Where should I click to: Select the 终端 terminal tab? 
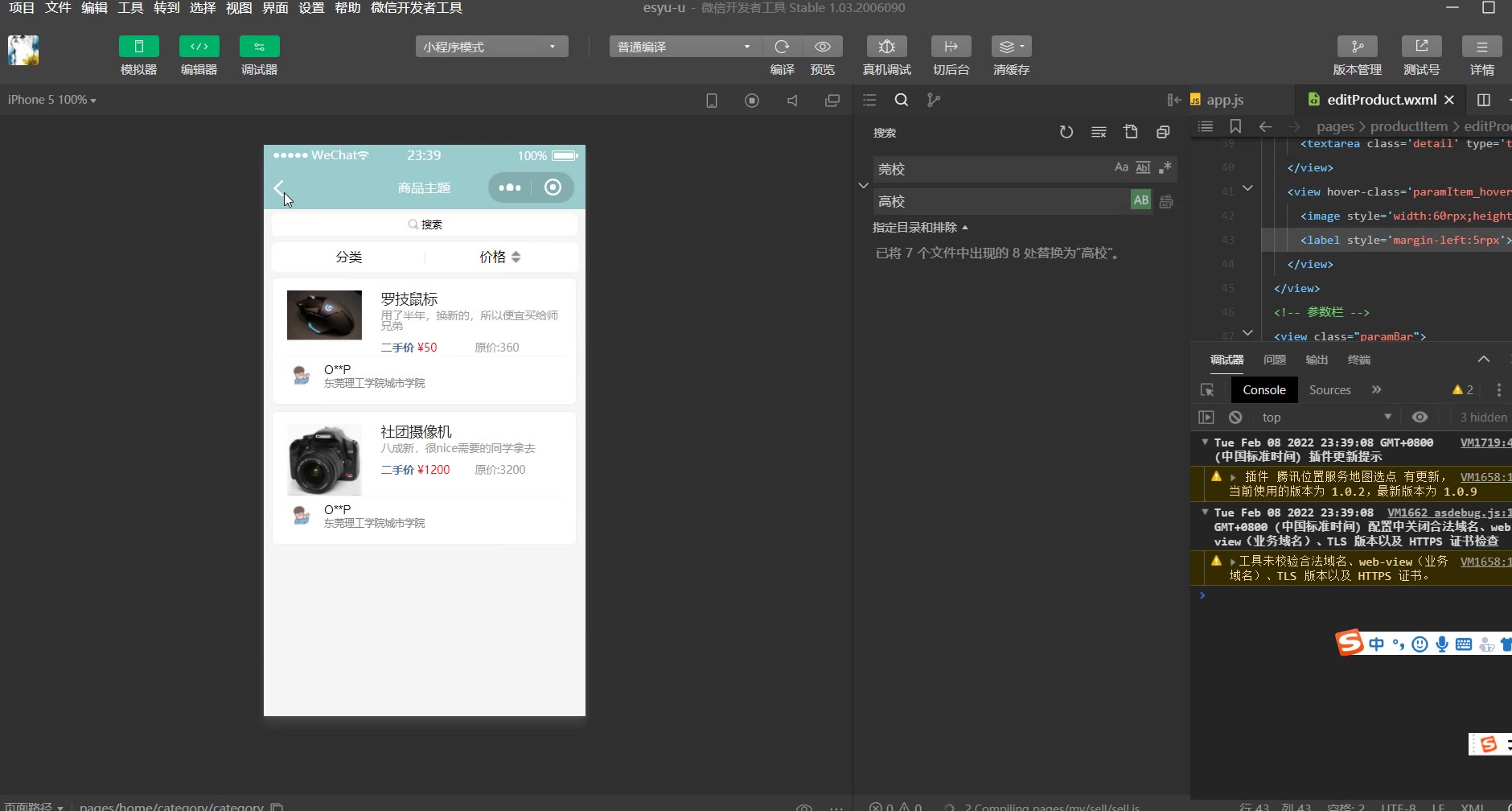1359,360
